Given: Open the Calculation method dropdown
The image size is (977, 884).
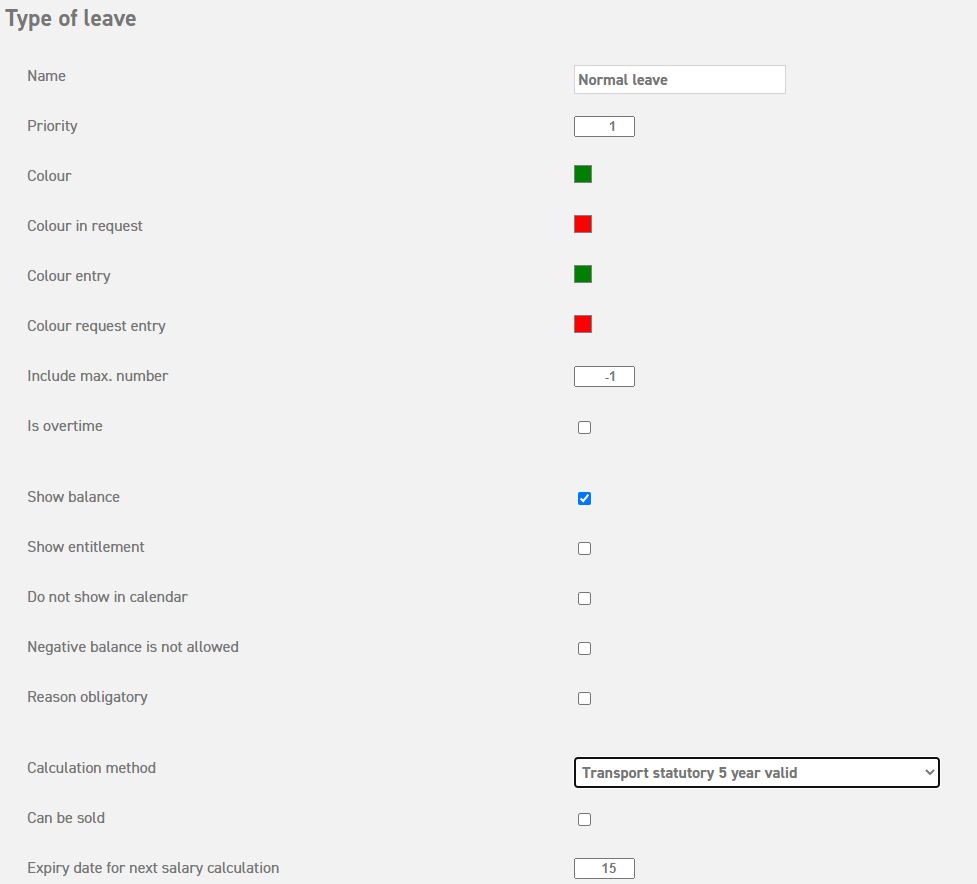Looking at the screenshot, I should [x=756, y=773].
